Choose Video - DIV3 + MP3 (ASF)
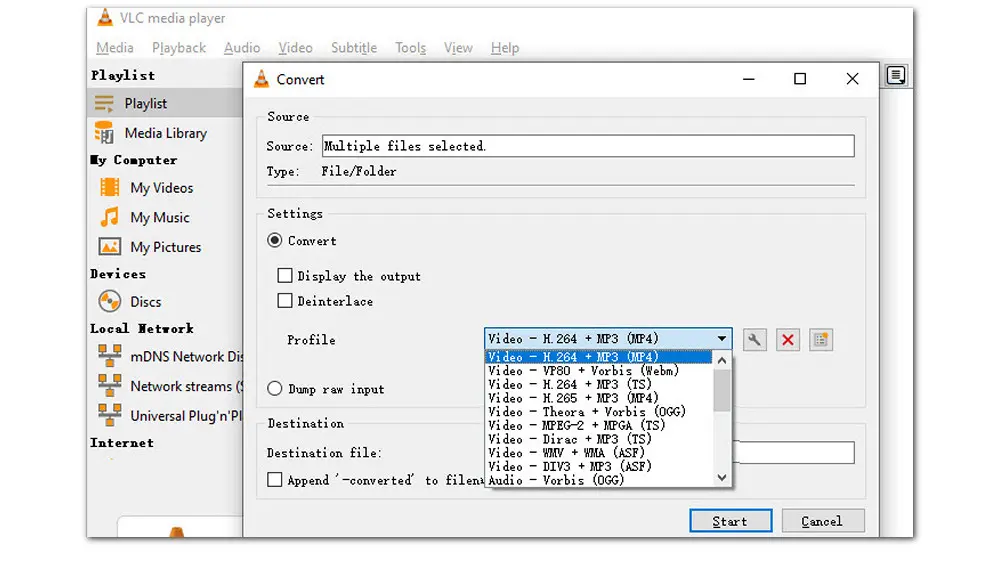This screenshot has height=580, width=1000. (598, 466)
